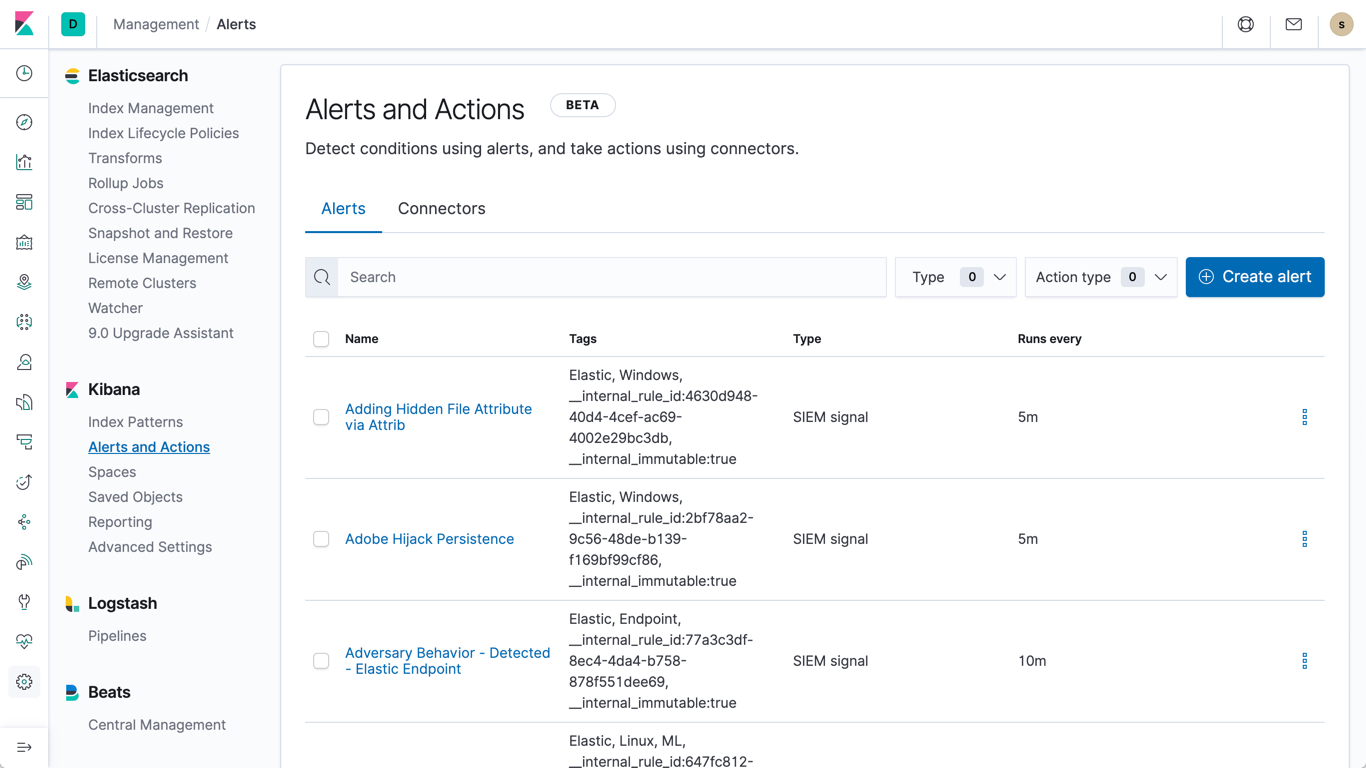Open Adding Hidden File Attribute via Attrib alert

tap(438, 417)
